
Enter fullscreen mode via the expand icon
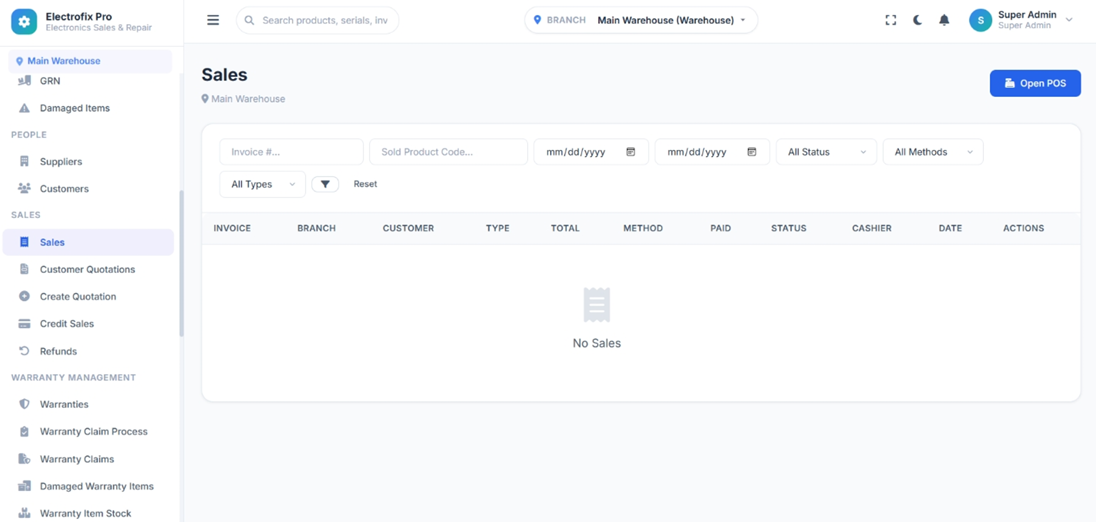890,20
